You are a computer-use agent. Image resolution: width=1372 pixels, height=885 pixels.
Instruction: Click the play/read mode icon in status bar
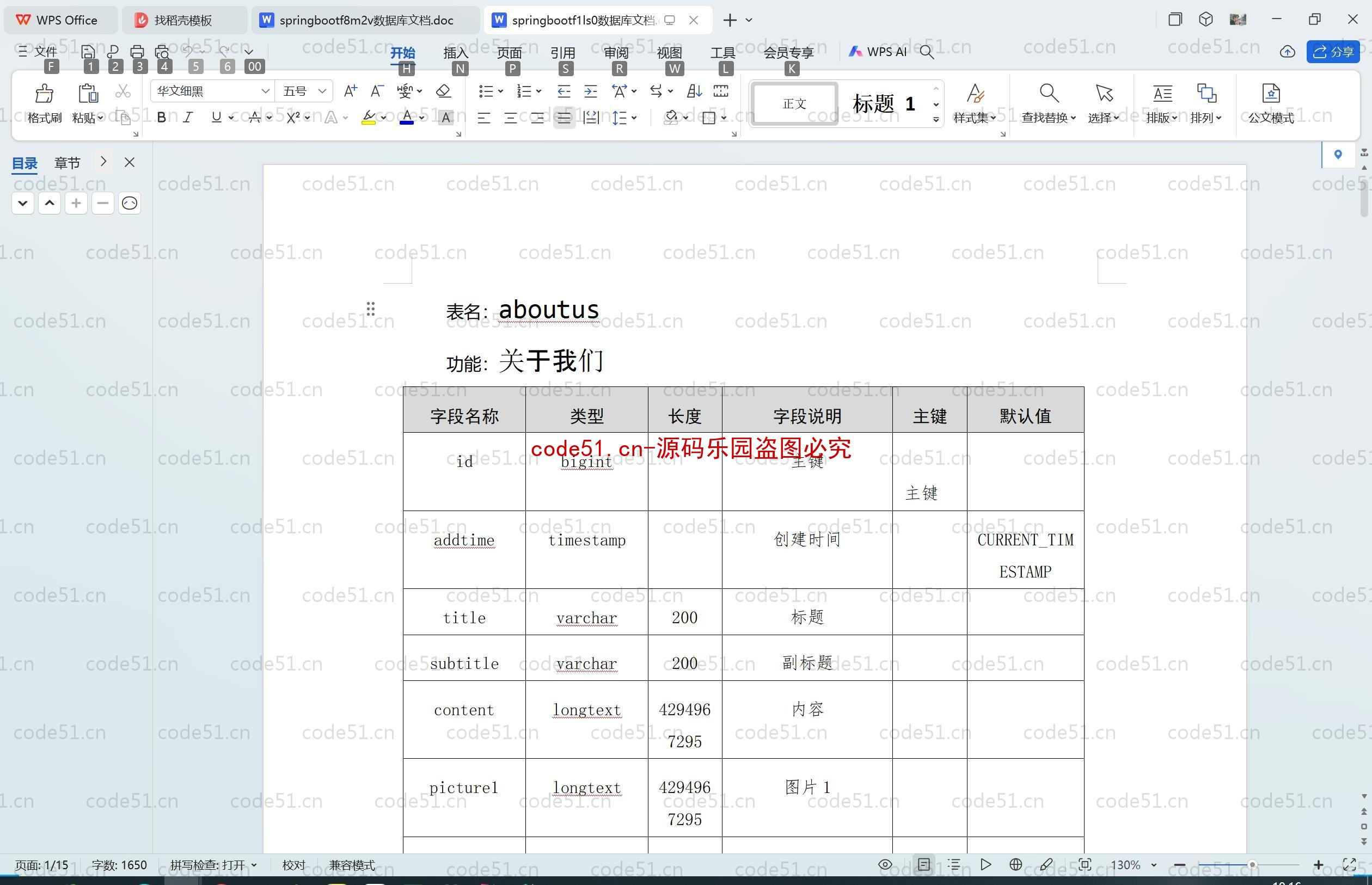tap(985, 864)
